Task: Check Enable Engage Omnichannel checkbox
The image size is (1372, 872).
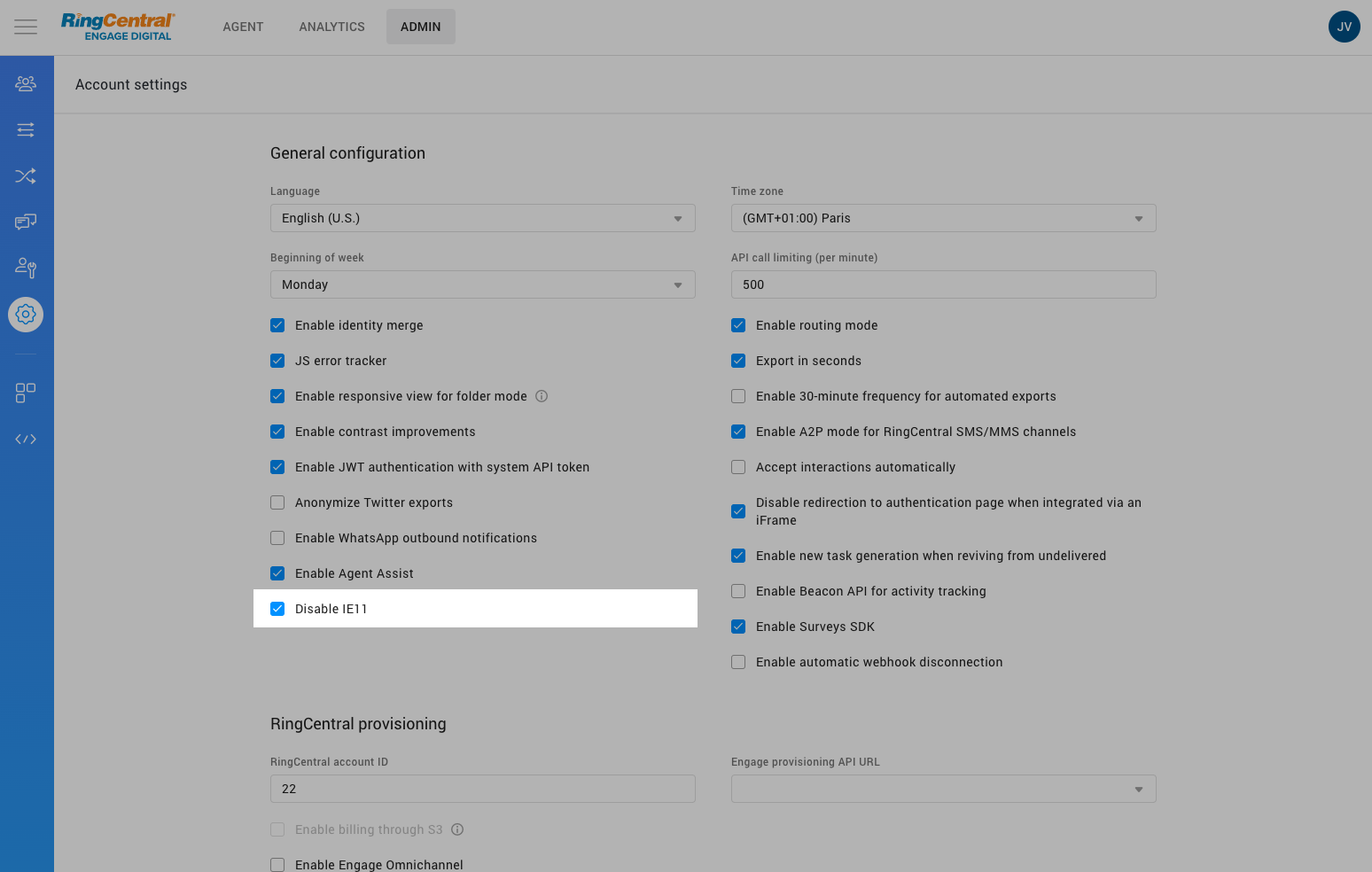Action: pos(277,865)
